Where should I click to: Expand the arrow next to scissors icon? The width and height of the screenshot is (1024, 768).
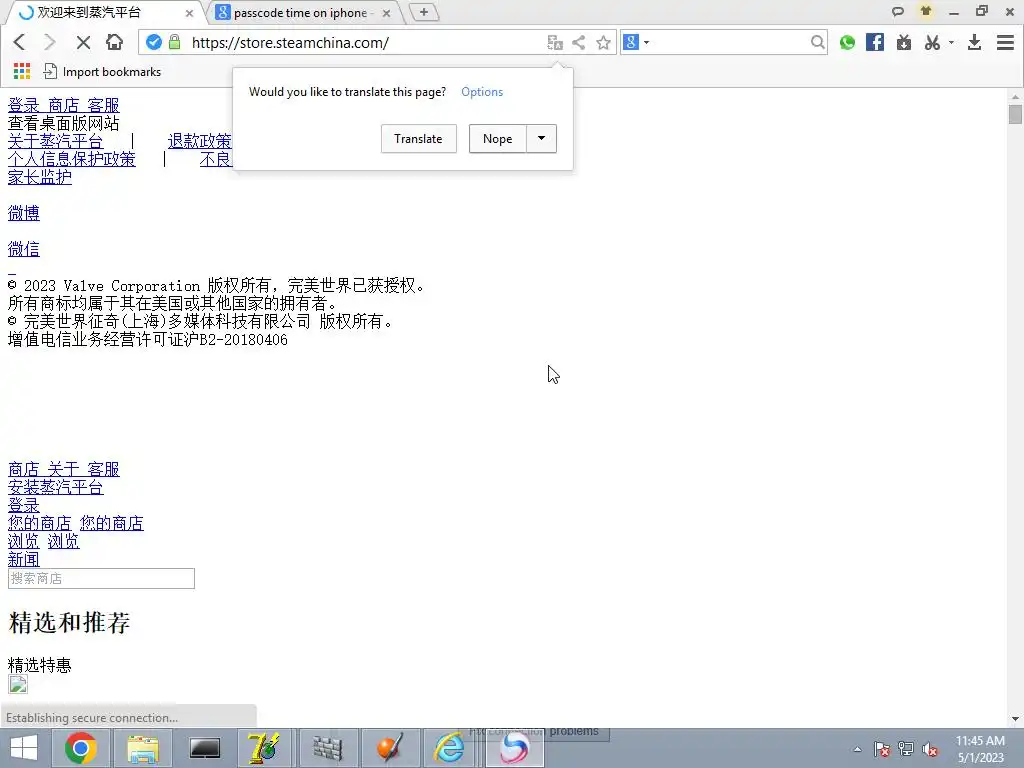(x=952, y=42)
